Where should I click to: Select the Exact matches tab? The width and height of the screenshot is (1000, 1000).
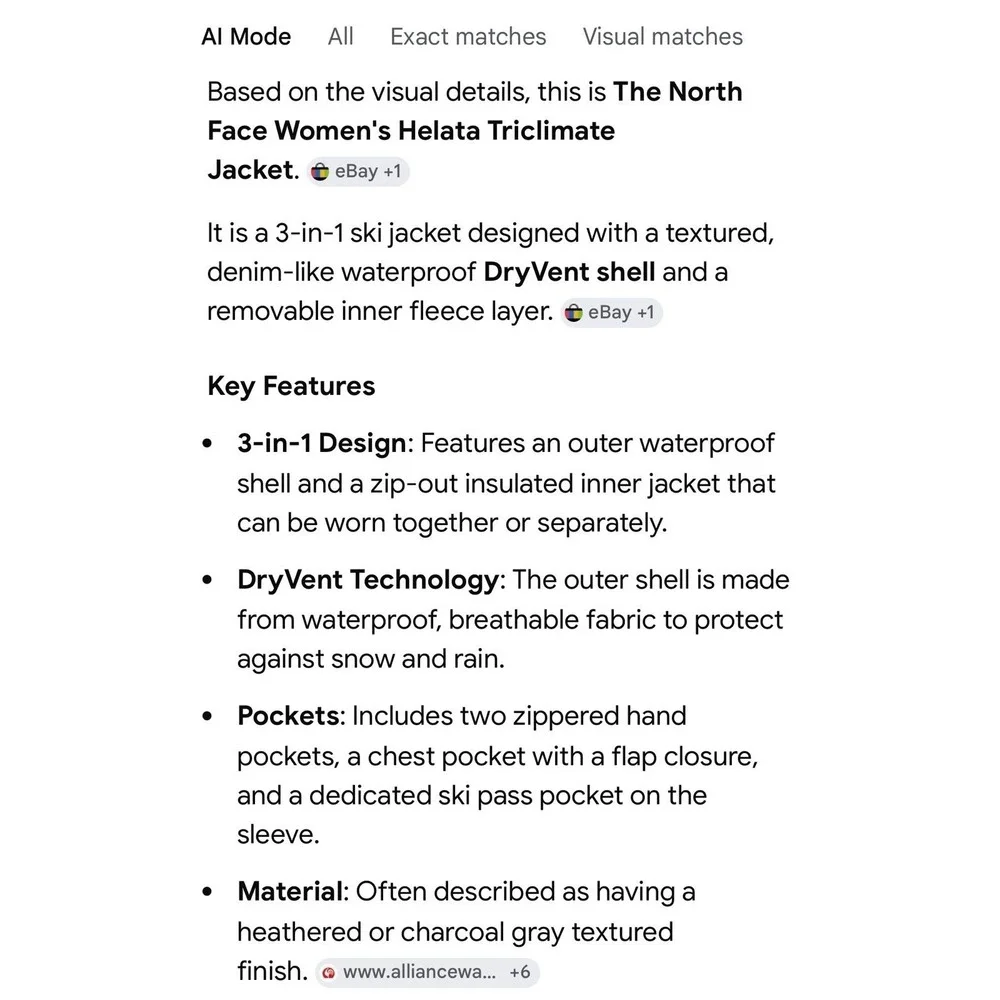point(468,37)
